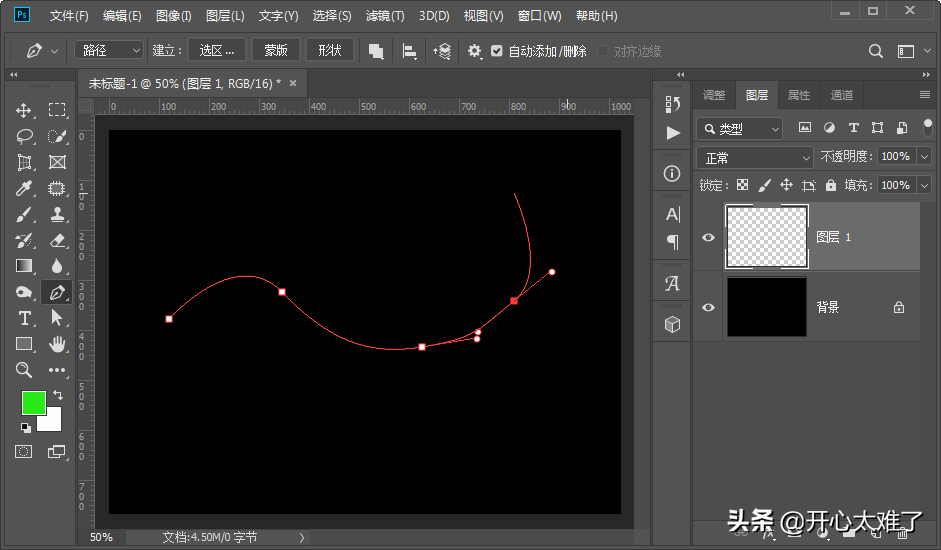Click white background color swatch

(52, 422)
